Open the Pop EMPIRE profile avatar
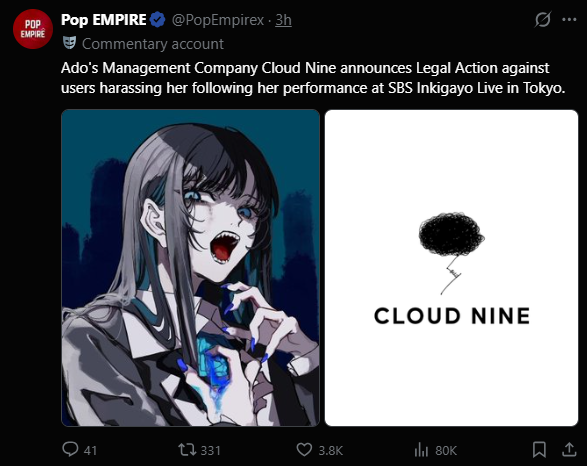The width and height of the screenshot is (587, 466). (x=33, y=29)
